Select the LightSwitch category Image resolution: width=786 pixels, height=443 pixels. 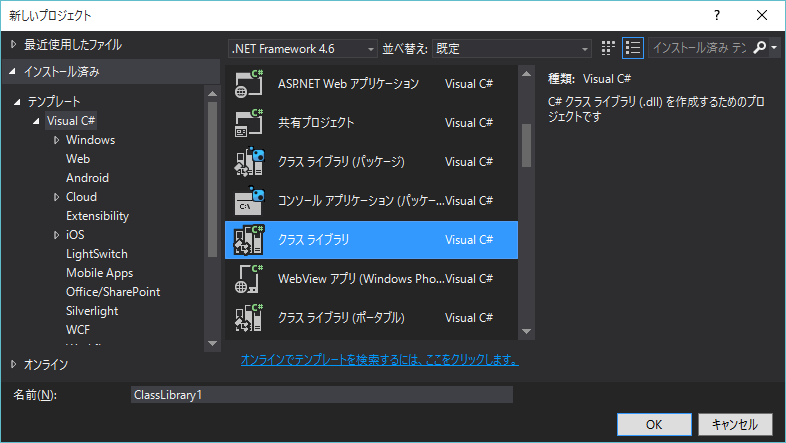pyautogui.click(x=97, y=254)
